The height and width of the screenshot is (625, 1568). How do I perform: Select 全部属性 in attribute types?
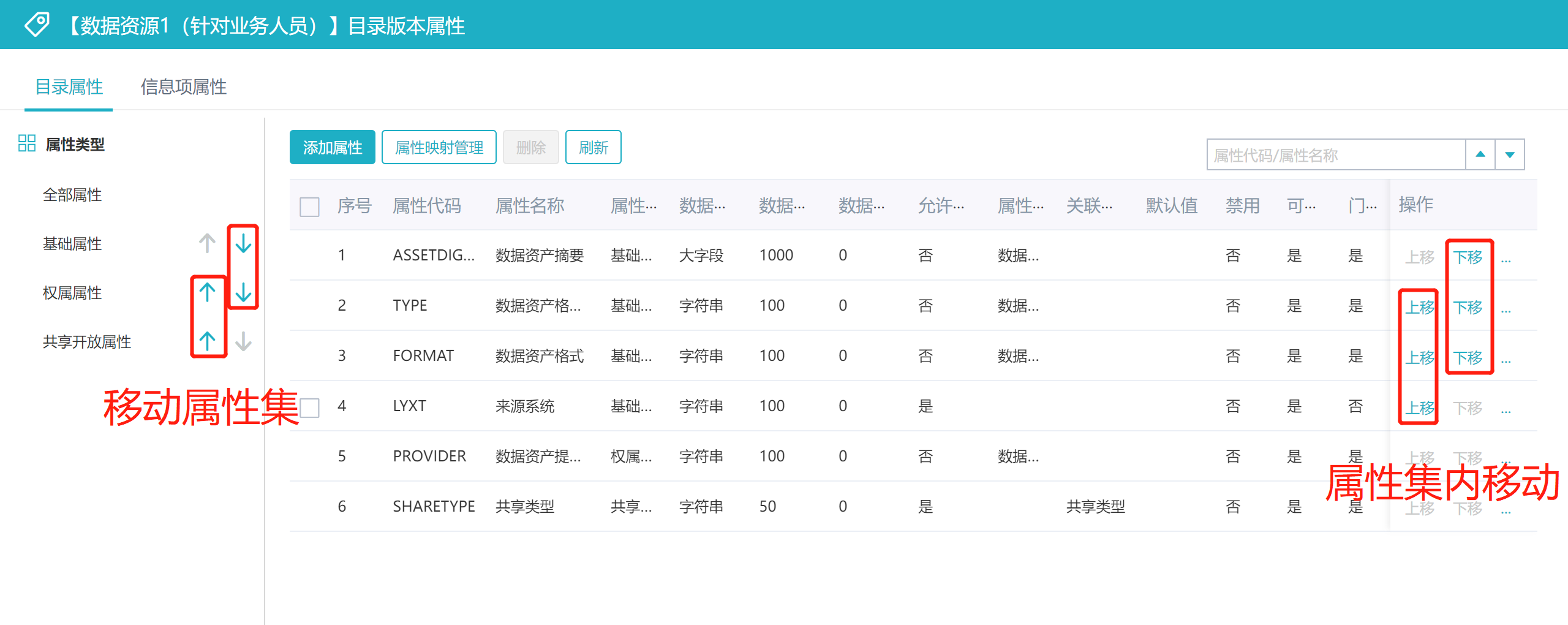(x=72, y=195)
